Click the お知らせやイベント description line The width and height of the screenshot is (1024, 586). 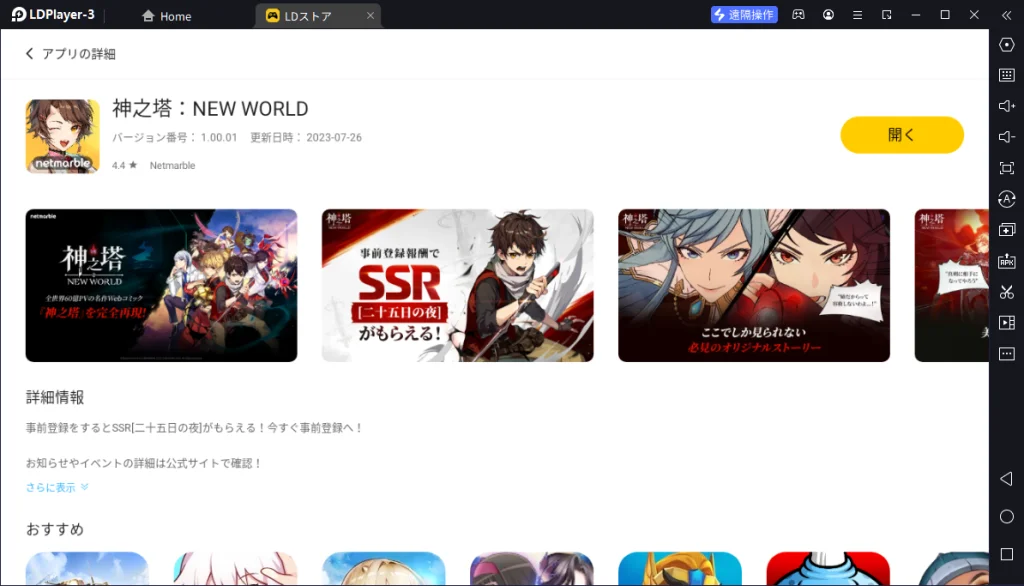[x=144, y=463]
